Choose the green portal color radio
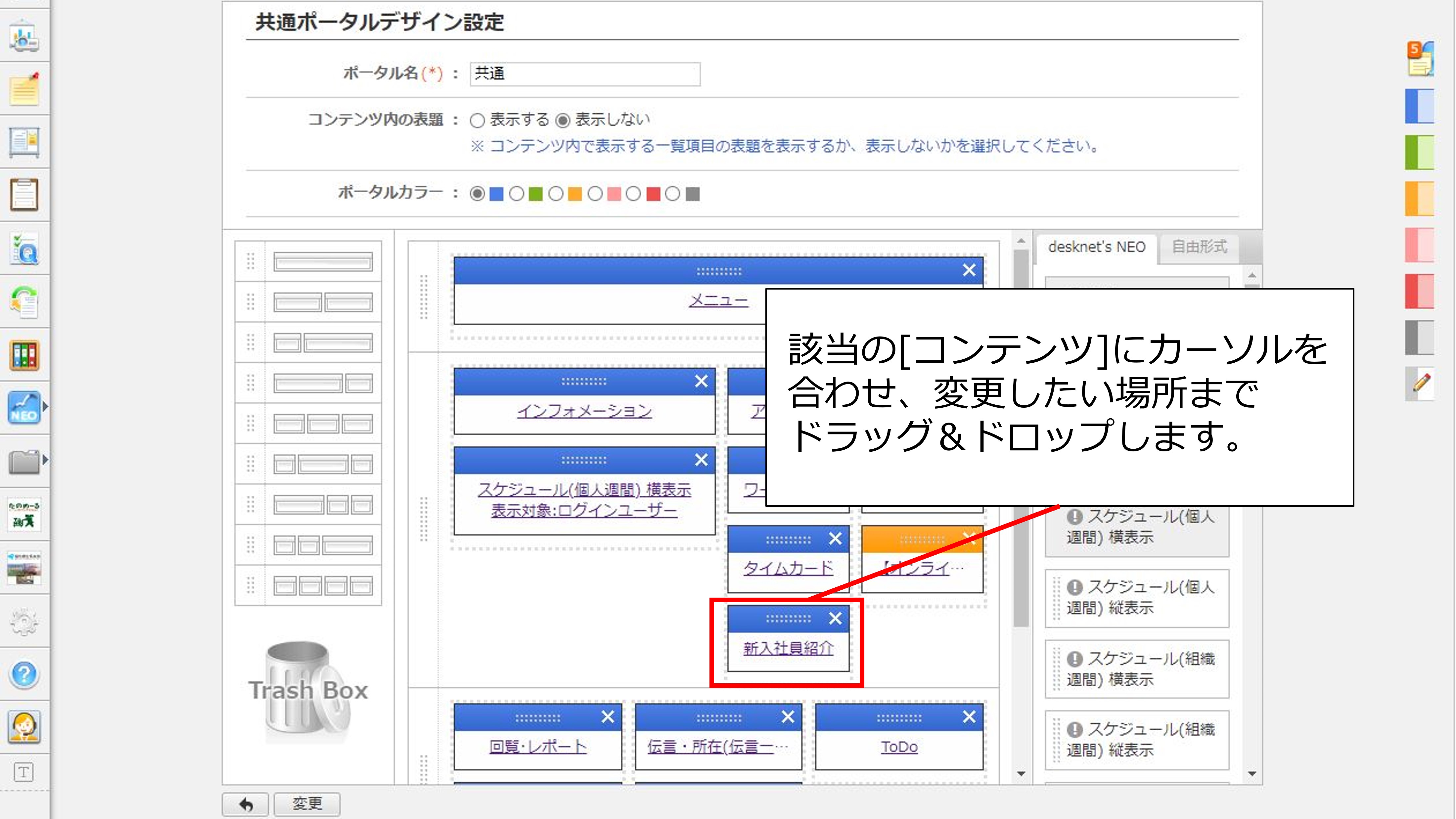Screen dimensions: 1456x819 (x=517, y=195)
